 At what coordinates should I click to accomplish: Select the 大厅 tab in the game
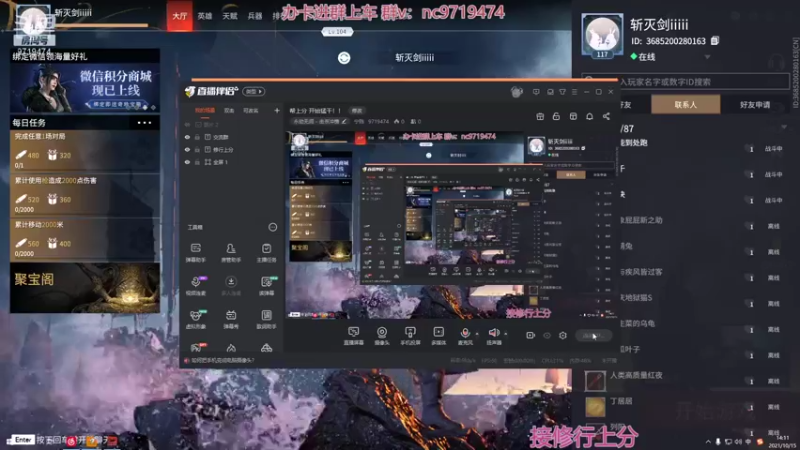[x=180, y=16]
